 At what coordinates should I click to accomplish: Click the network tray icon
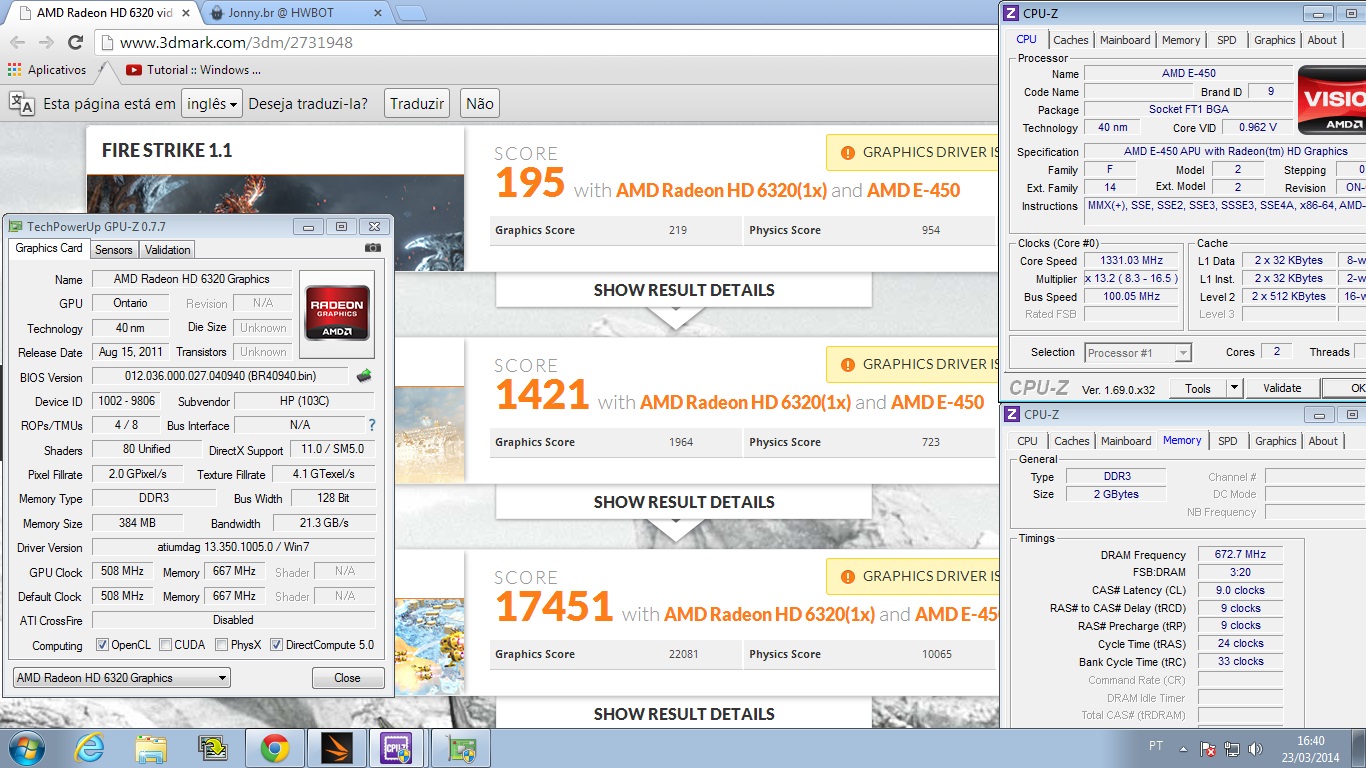[1233, 748]
